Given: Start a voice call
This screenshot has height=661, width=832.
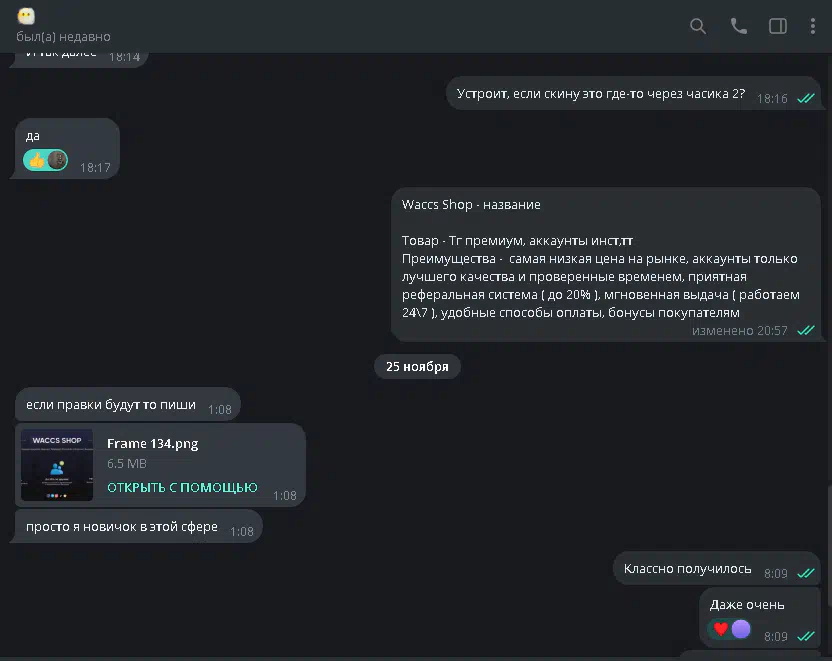Looking at the screenshot, I should (739, 26).
